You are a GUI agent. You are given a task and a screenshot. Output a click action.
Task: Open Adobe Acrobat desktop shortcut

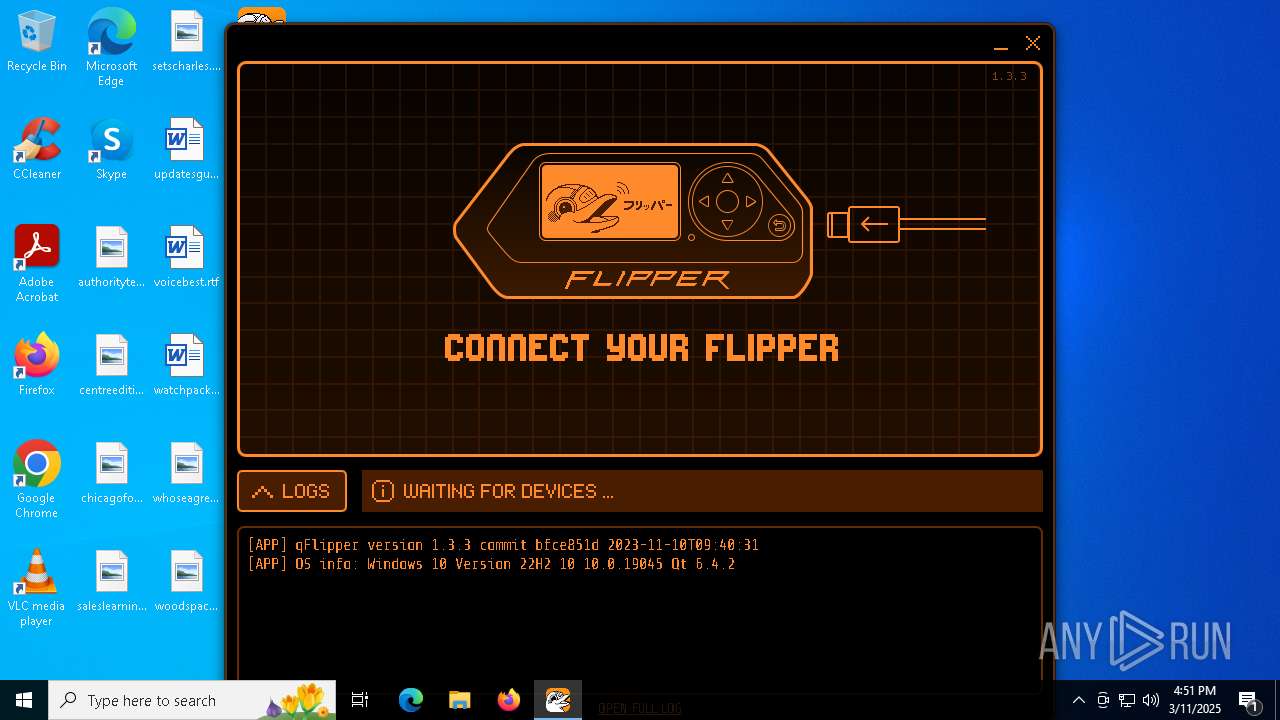[37, 265]
